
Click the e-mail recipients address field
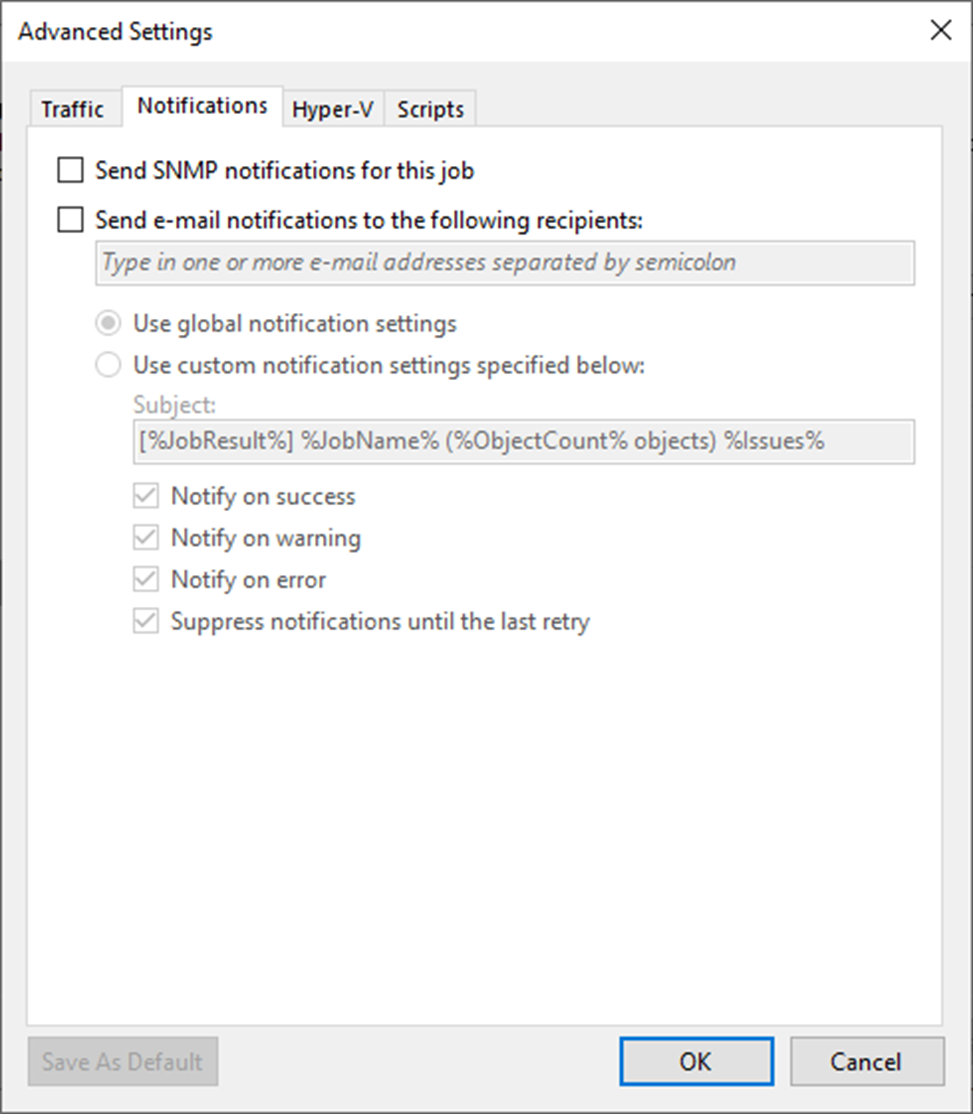click(504, 263)
